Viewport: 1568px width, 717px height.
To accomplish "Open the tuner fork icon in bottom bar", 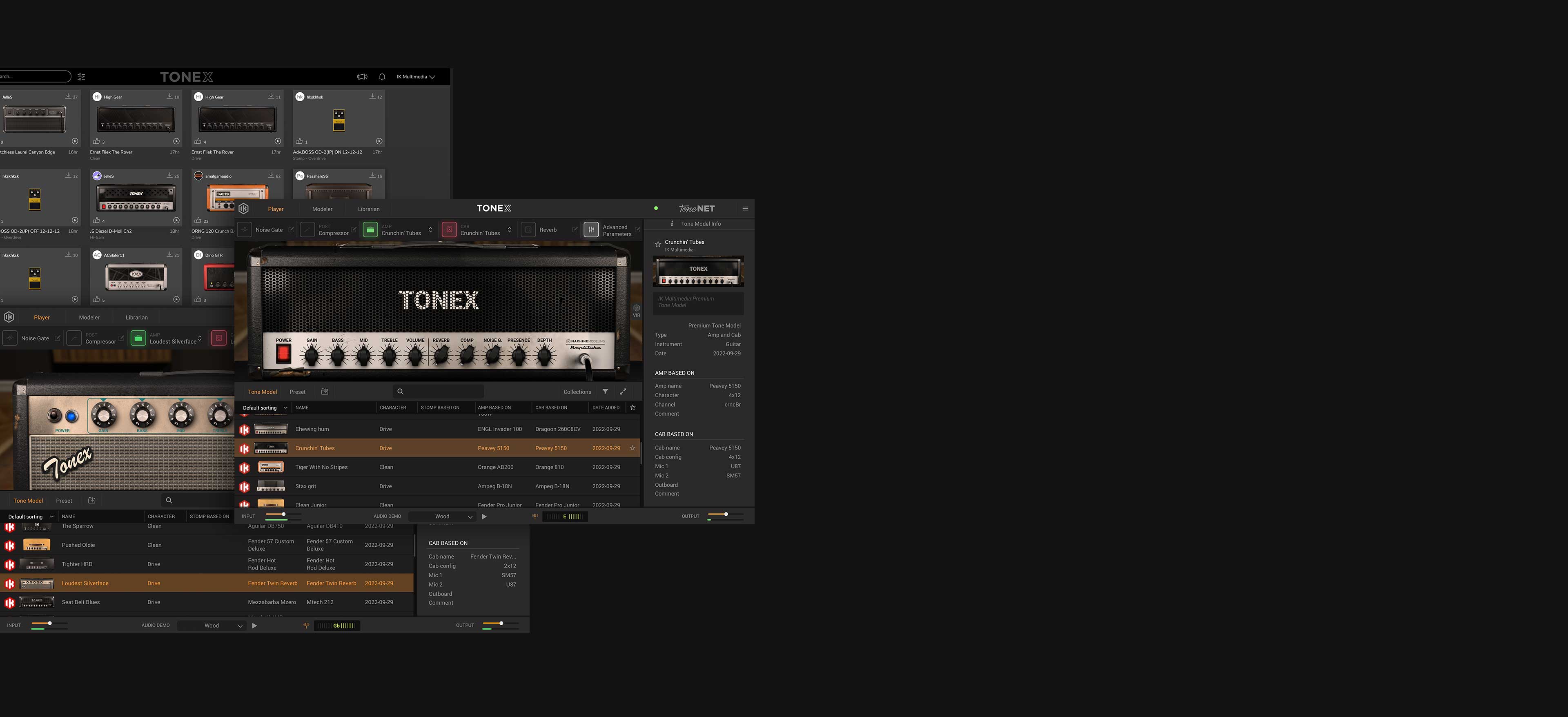I will 535,516.
